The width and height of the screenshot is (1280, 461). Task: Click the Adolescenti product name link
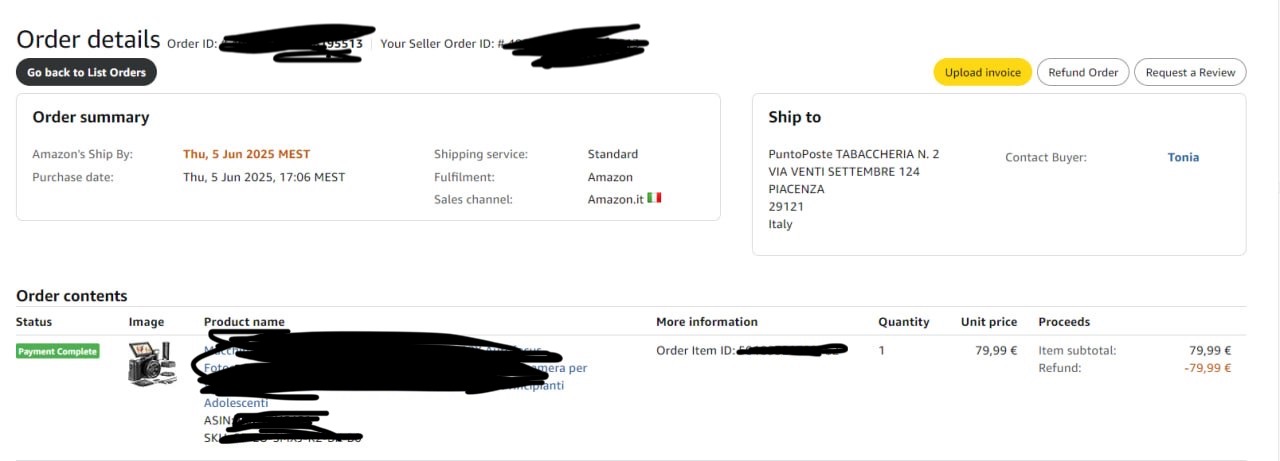[236, 403]
